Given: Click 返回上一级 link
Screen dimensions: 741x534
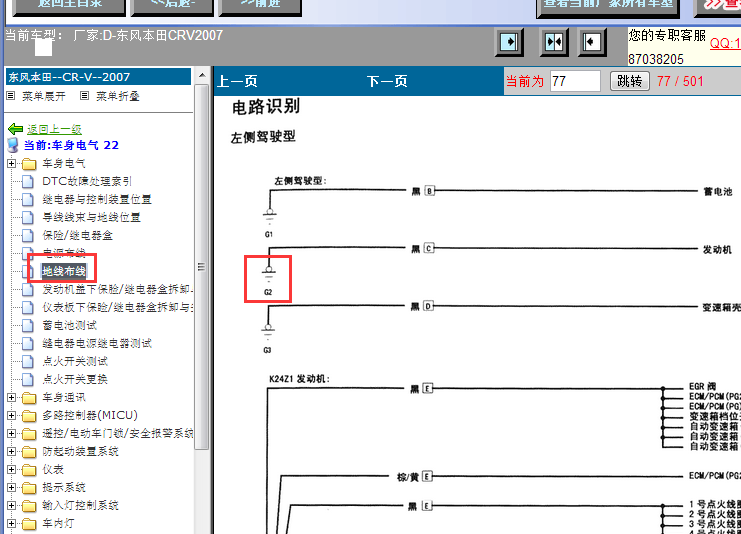Looking at the screenshot, I should pos(54,129).
